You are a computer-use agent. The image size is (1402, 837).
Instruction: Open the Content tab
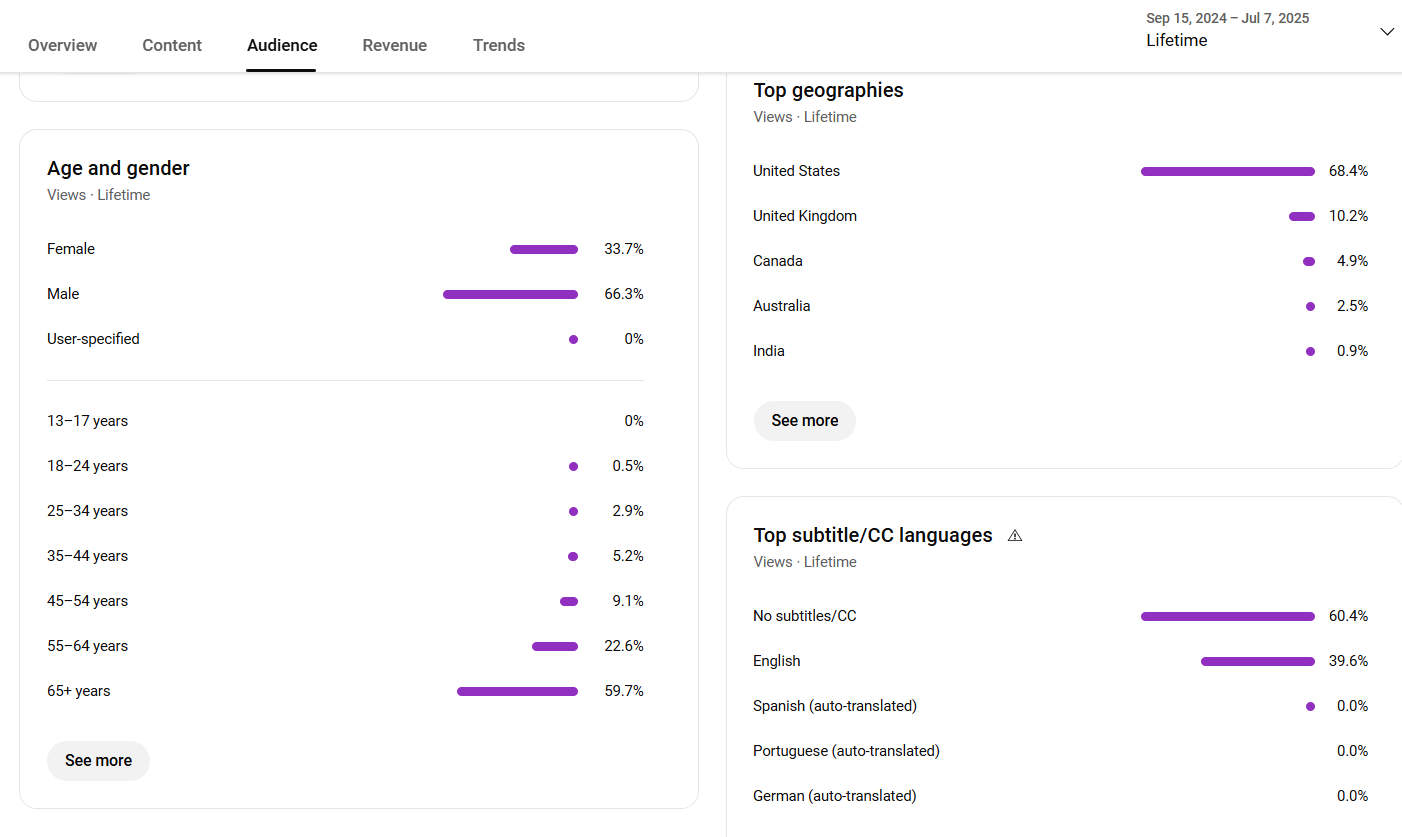[172, 45]
